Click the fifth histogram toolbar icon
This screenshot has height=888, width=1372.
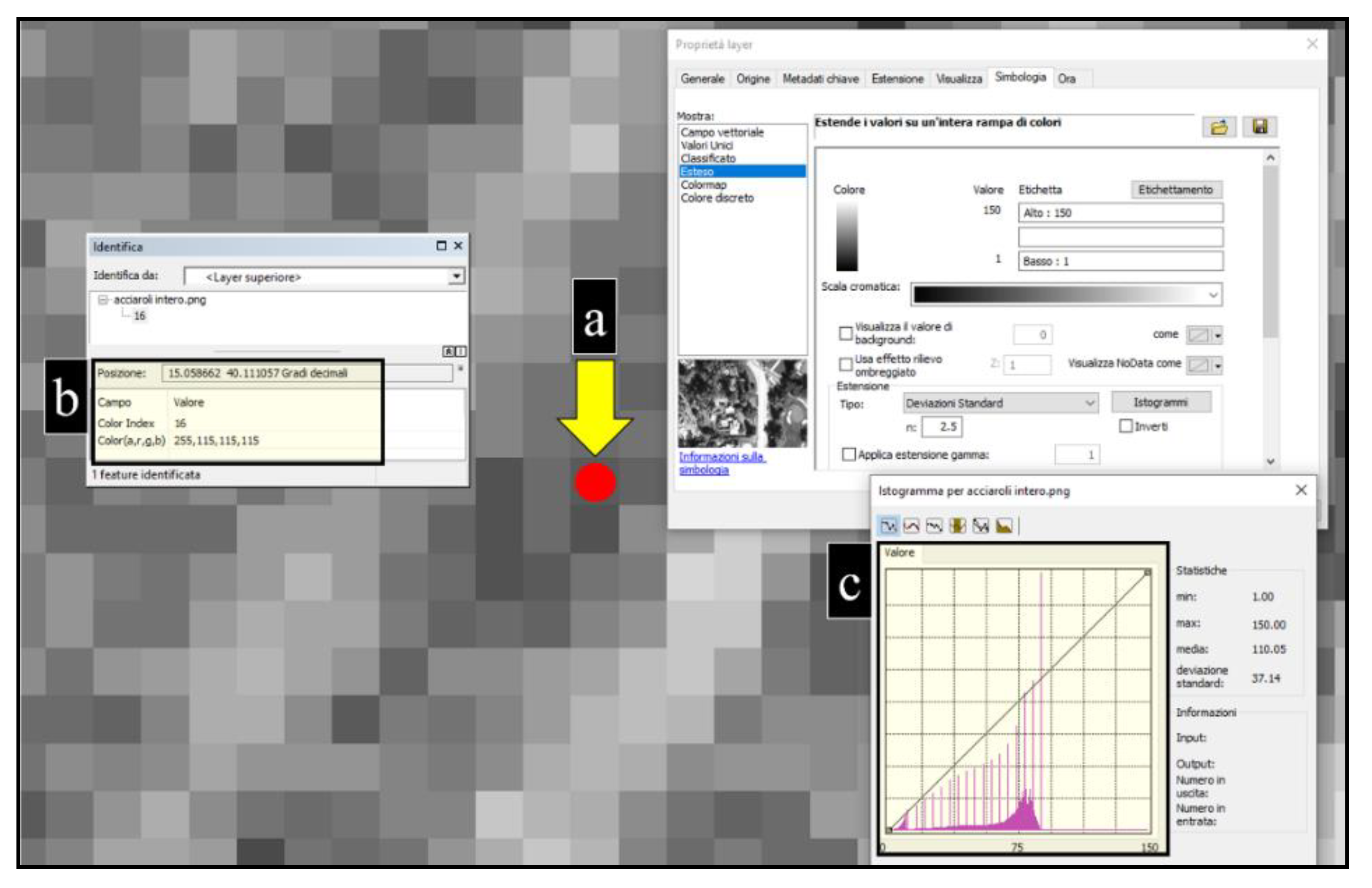pyautogui.click(x=980, y=525)
